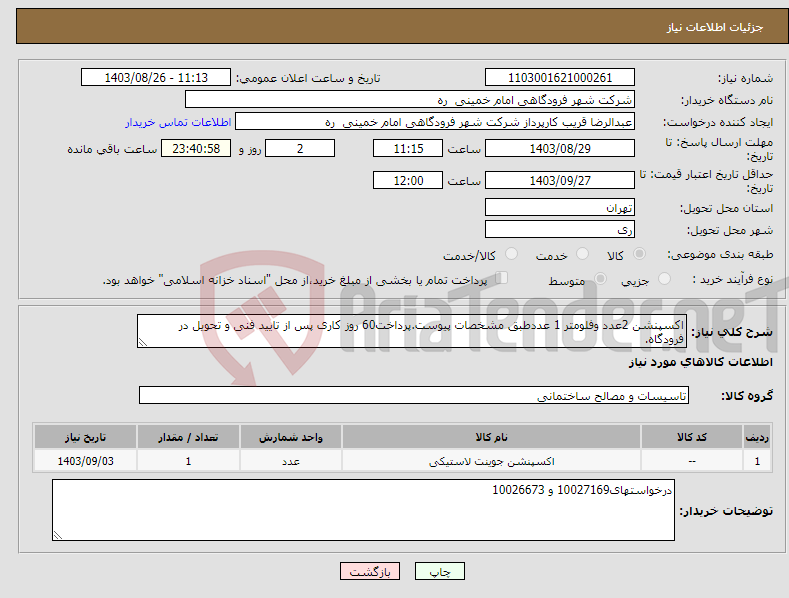Open اطلاعات تماس خریدار link

pyautogui.click(x=178, y=122)
